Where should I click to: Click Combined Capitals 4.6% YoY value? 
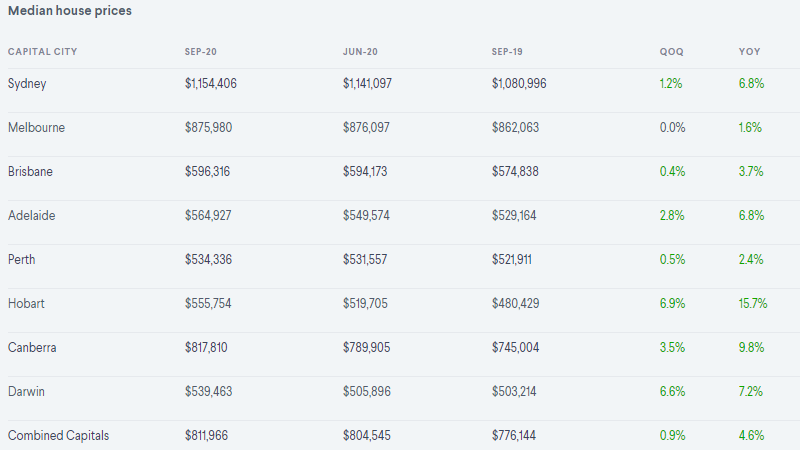tap(752, 436)
